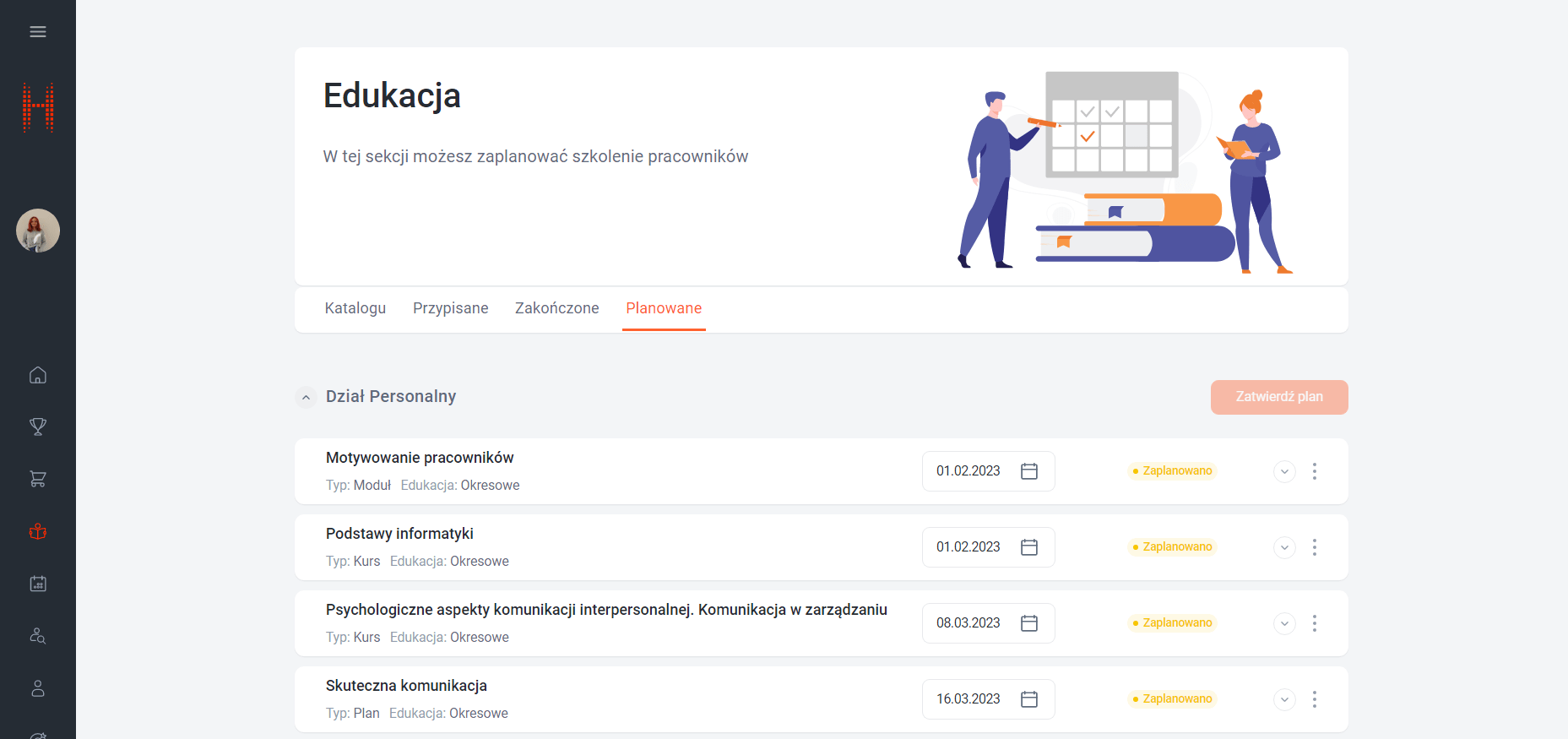The height and width of the screenshot is (739, 1568).
Task: Click calendar icon on 16.03.2023 date field
Action: click(1028, 699)
